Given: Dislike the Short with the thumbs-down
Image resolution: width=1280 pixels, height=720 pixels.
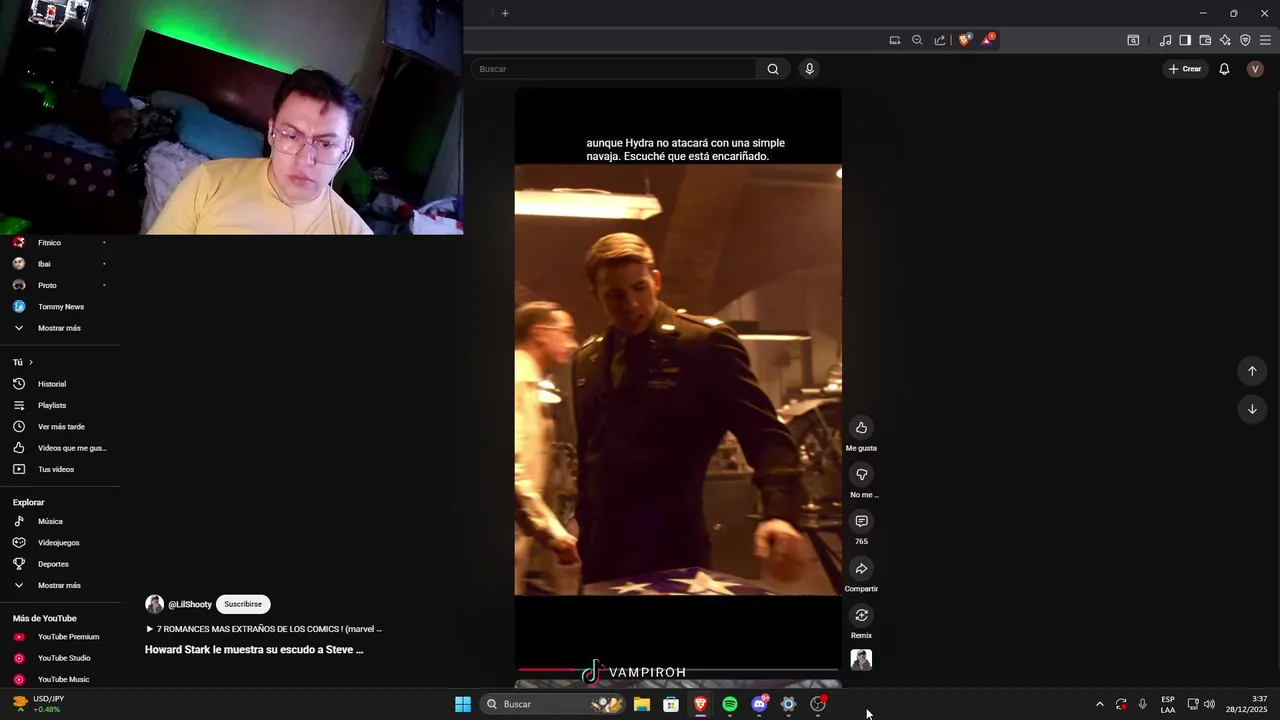Looking at the screenshot, I should coord(861,474).
